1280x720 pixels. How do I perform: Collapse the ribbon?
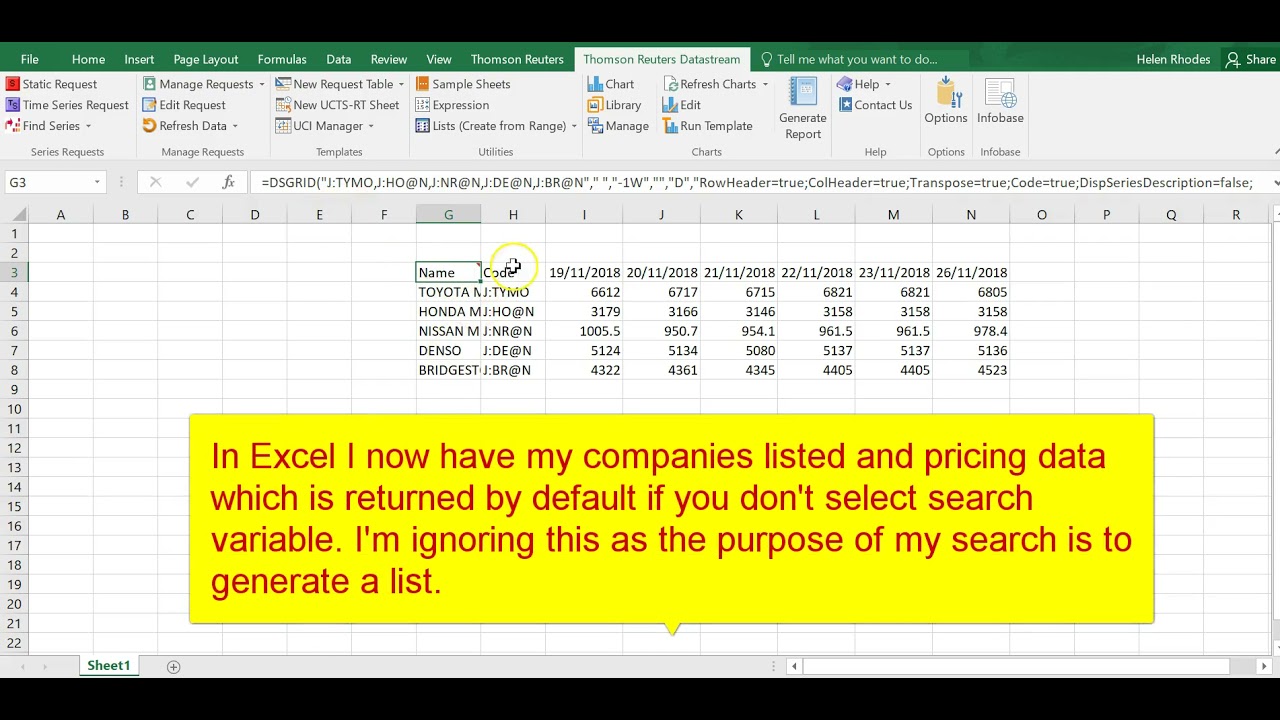point(1275,152)
